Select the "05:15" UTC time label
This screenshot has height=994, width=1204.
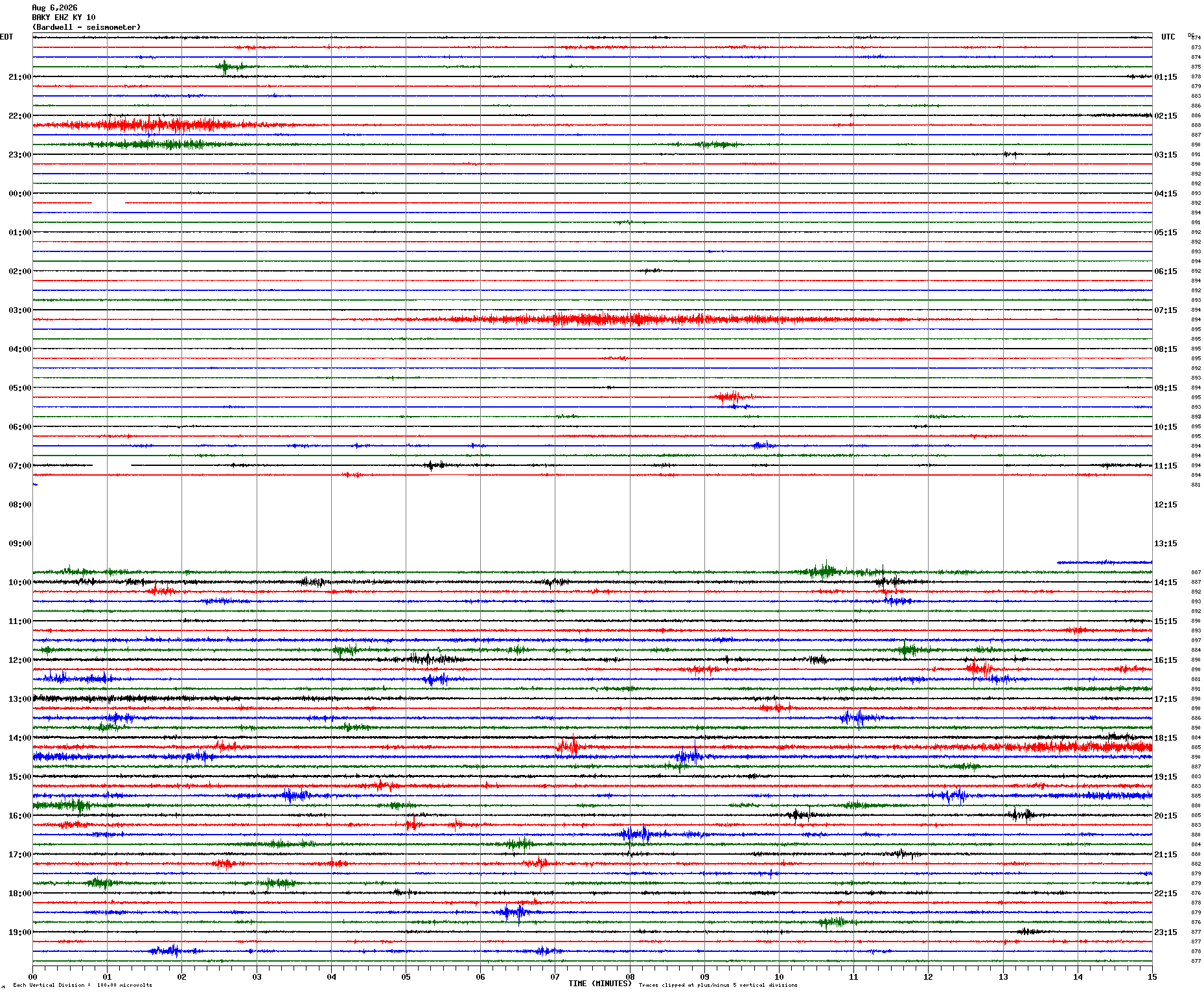coord(1166,233)
